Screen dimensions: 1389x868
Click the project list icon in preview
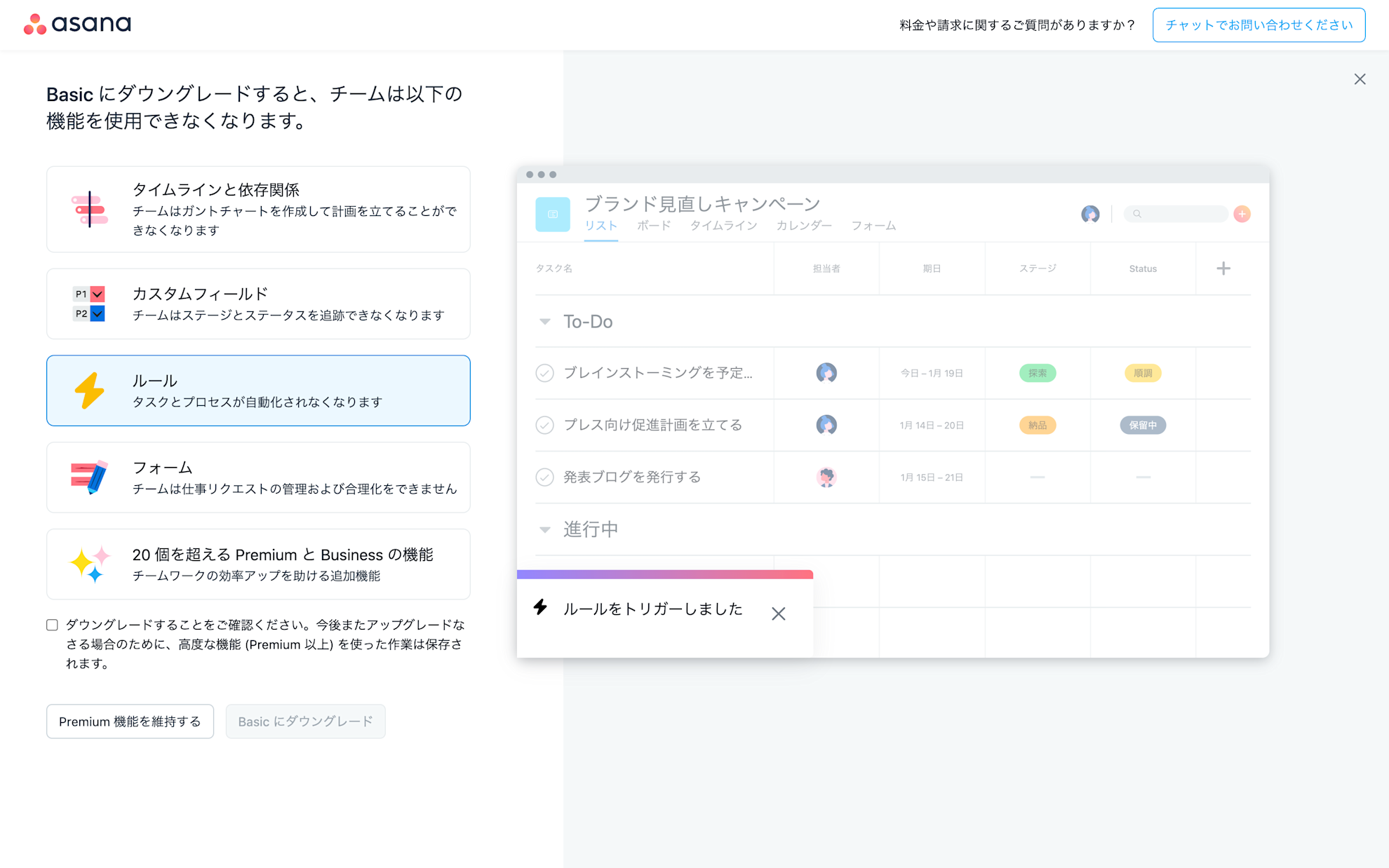[553, 214]
